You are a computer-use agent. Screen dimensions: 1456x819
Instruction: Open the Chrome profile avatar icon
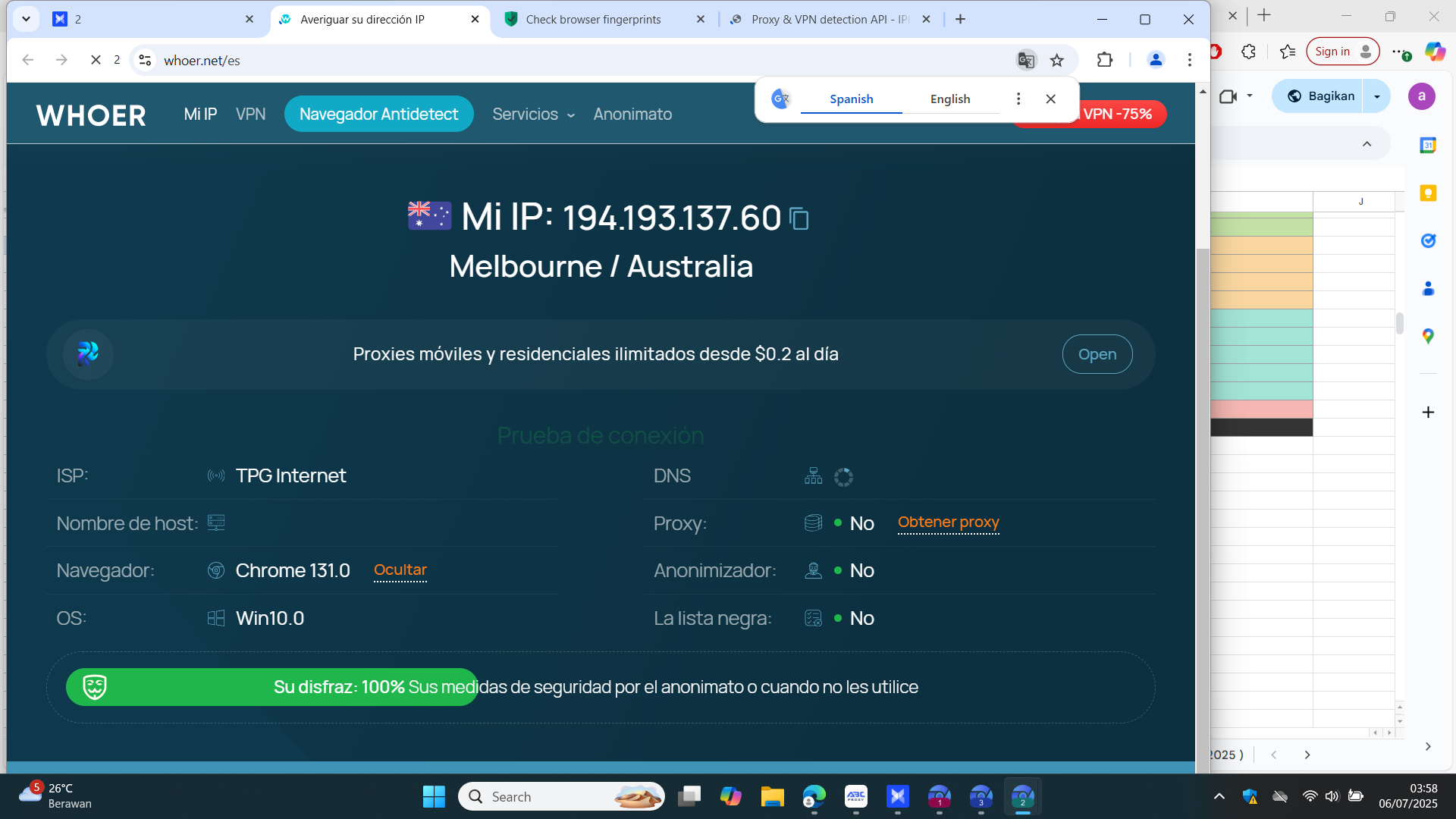pos(1156,60)
